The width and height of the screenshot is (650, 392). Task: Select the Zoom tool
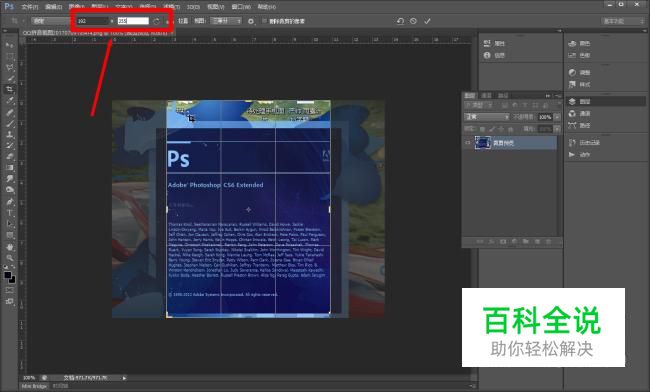pos(10,258)
